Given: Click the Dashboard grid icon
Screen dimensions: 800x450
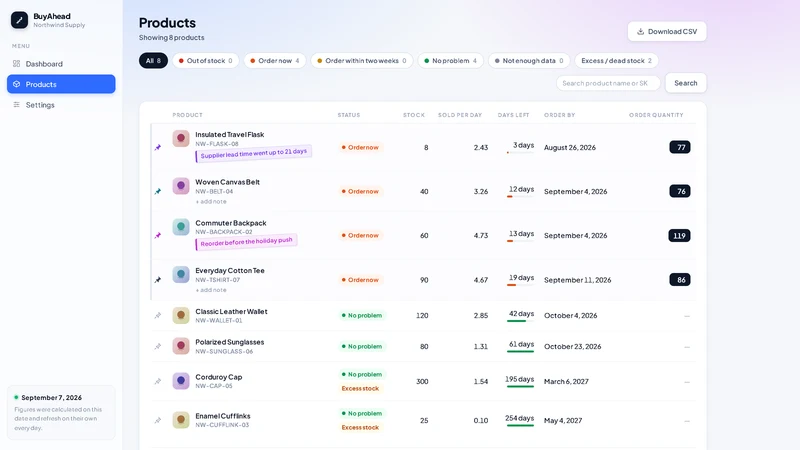Looking at the screenshot, I should point(16,64).
